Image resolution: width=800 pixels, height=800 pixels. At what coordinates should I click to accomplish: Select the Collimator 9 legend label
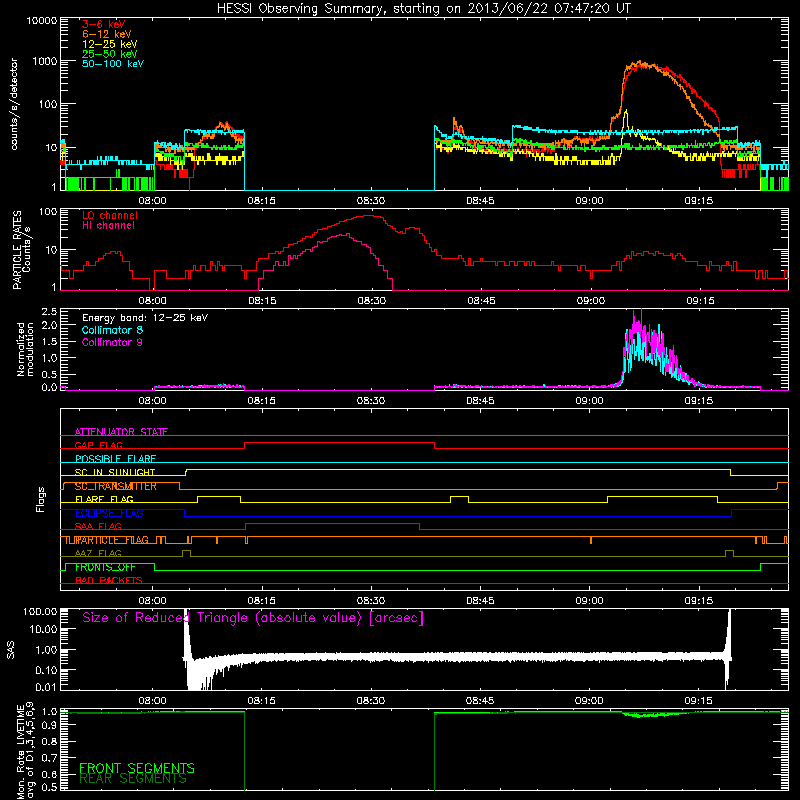click(112, 342)
